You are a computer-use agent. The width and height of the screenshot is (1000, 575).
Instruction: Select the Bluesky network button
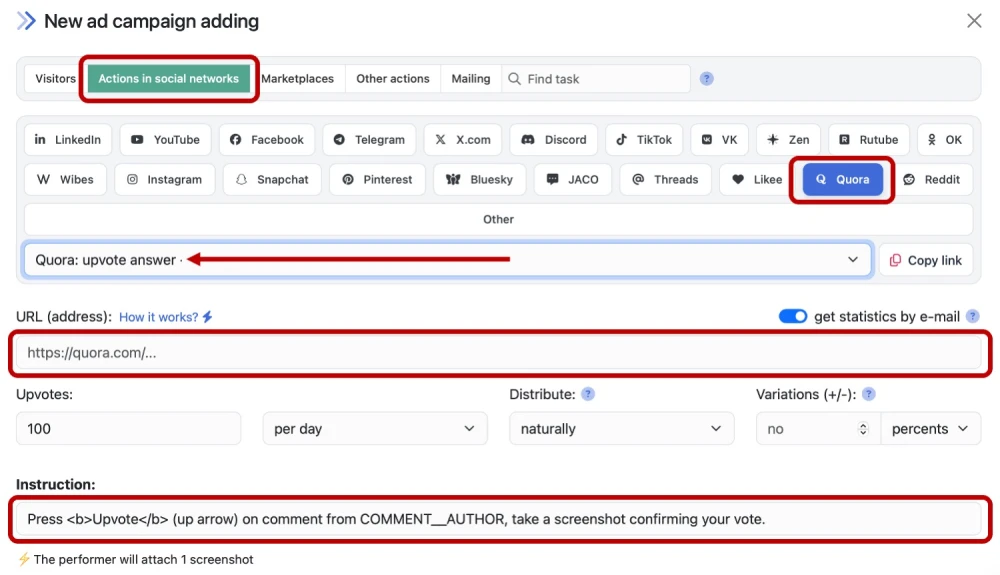480,180
